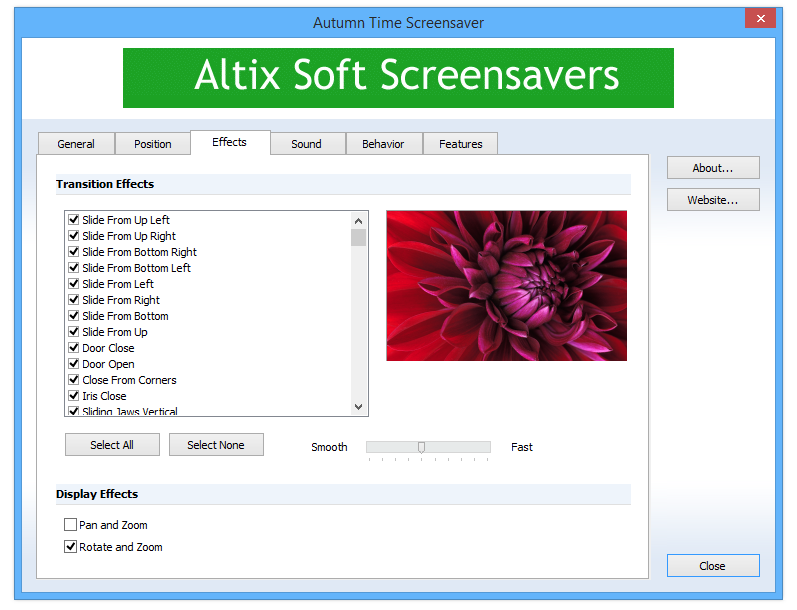This screenshot has width=797, height=610.
Task: Open the About dialog
Action: pyautogui.click(x=713, y=168)
